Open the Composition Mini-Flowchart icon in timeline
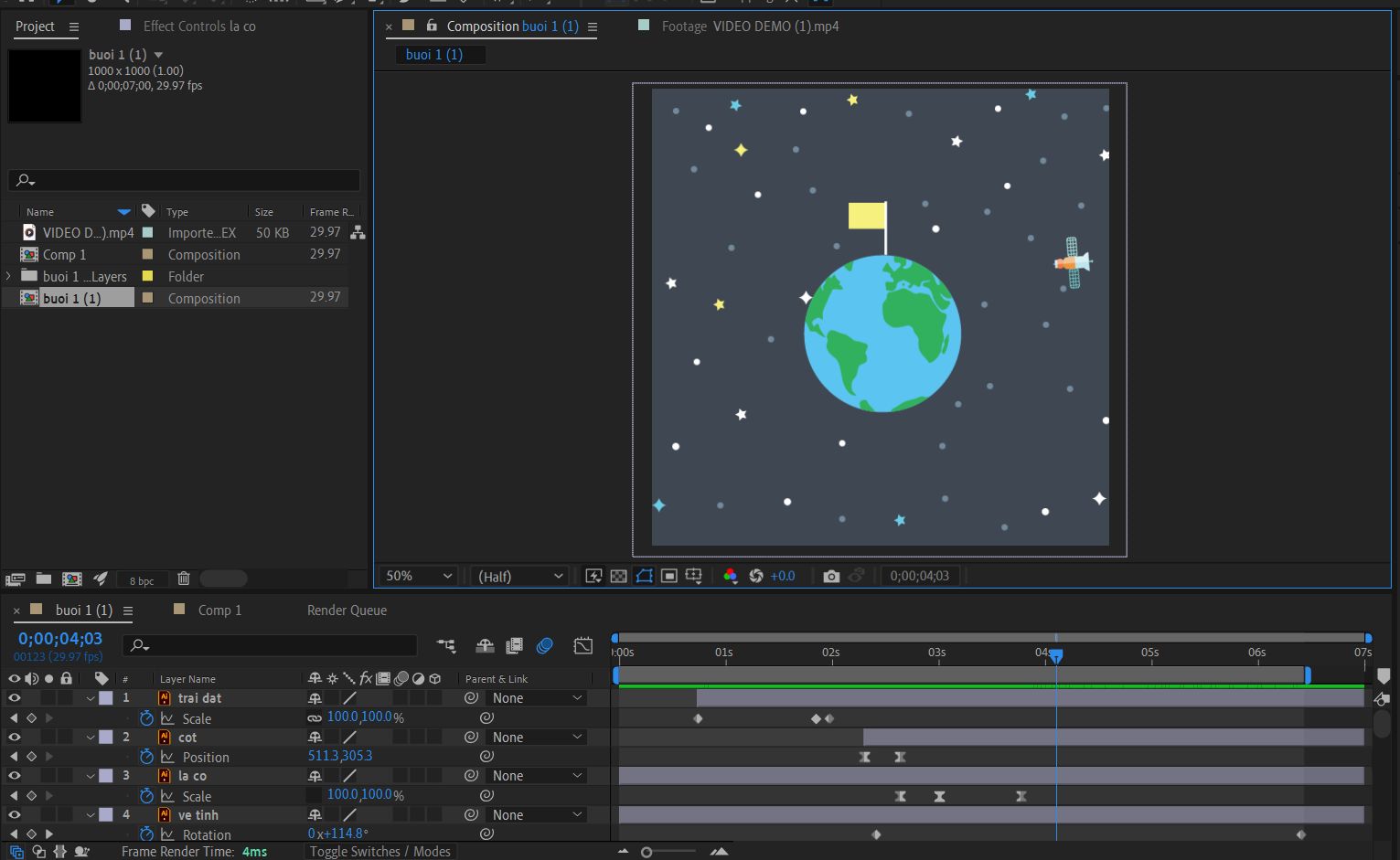Screen dimensions: 1400x860 tap(446, 646)
